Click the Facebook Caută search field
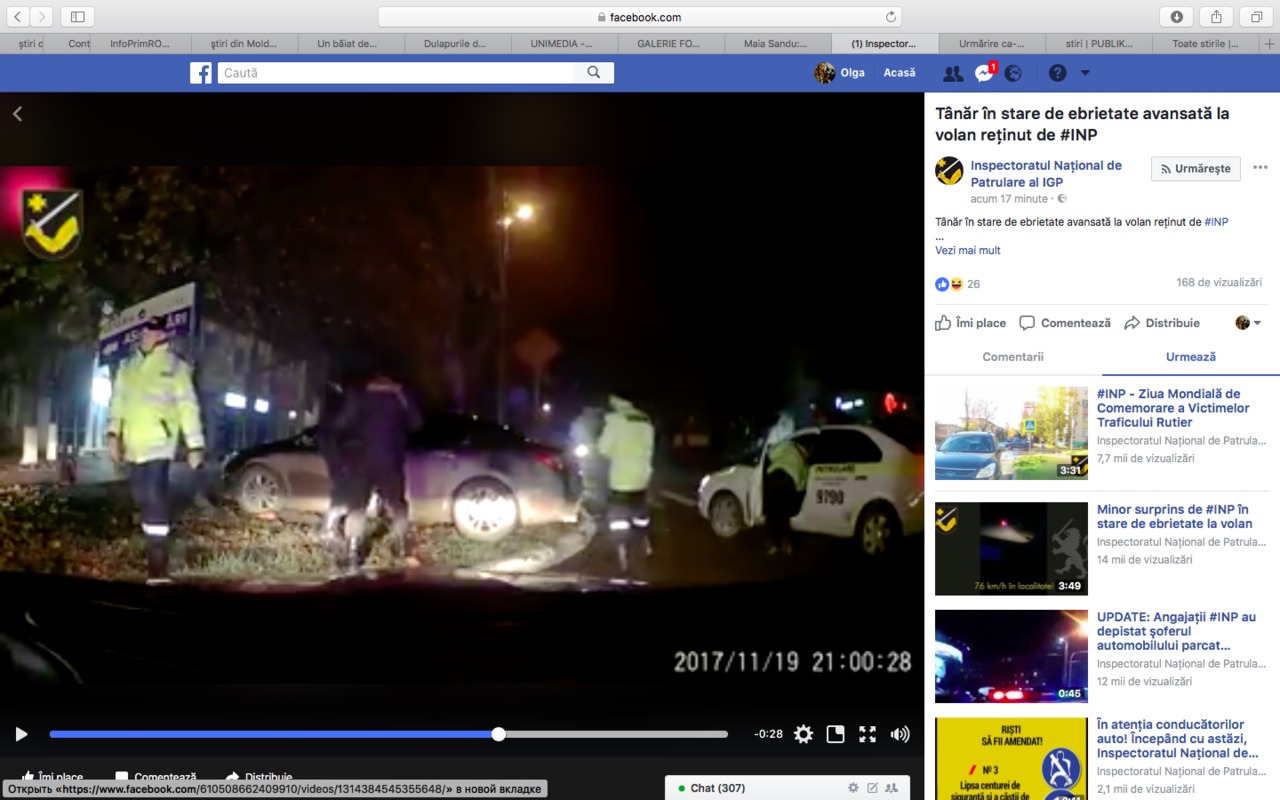Screen dimensions: 1280x800 coord(396,73)
